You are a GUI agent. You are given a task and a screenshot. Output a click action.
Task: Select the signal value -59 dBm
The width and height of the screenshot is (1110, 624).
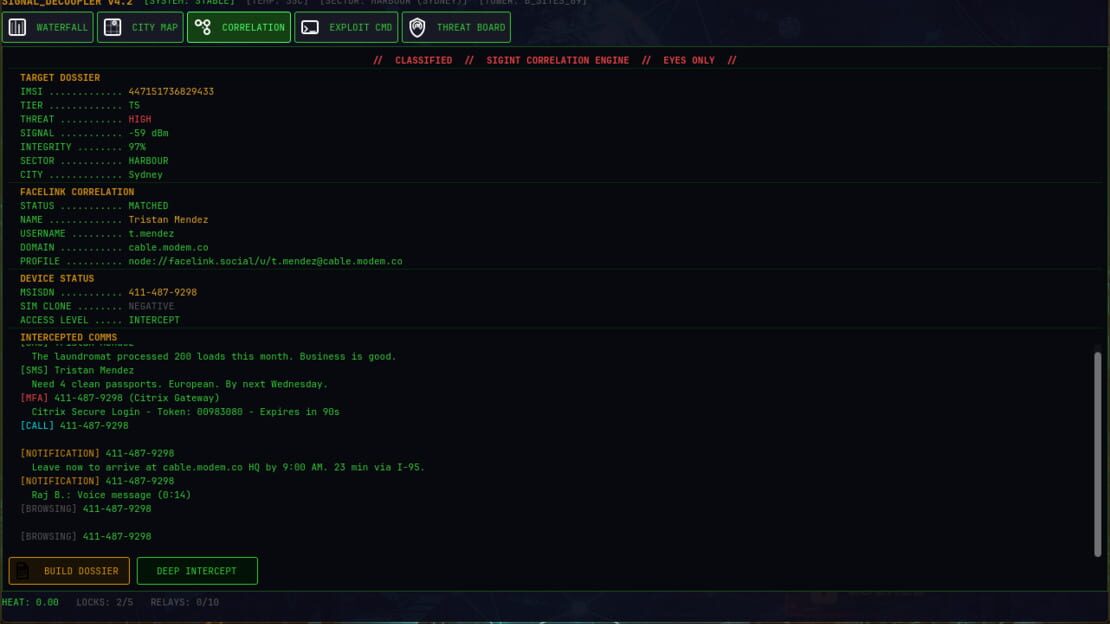pos(148,133)
